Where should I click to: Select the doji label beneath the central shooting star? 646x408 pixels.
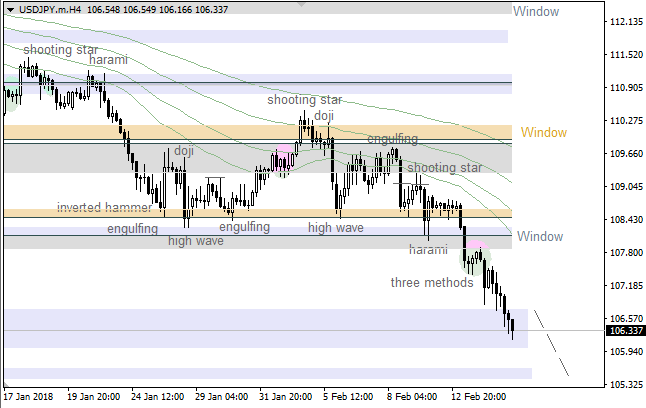(324, 116)
